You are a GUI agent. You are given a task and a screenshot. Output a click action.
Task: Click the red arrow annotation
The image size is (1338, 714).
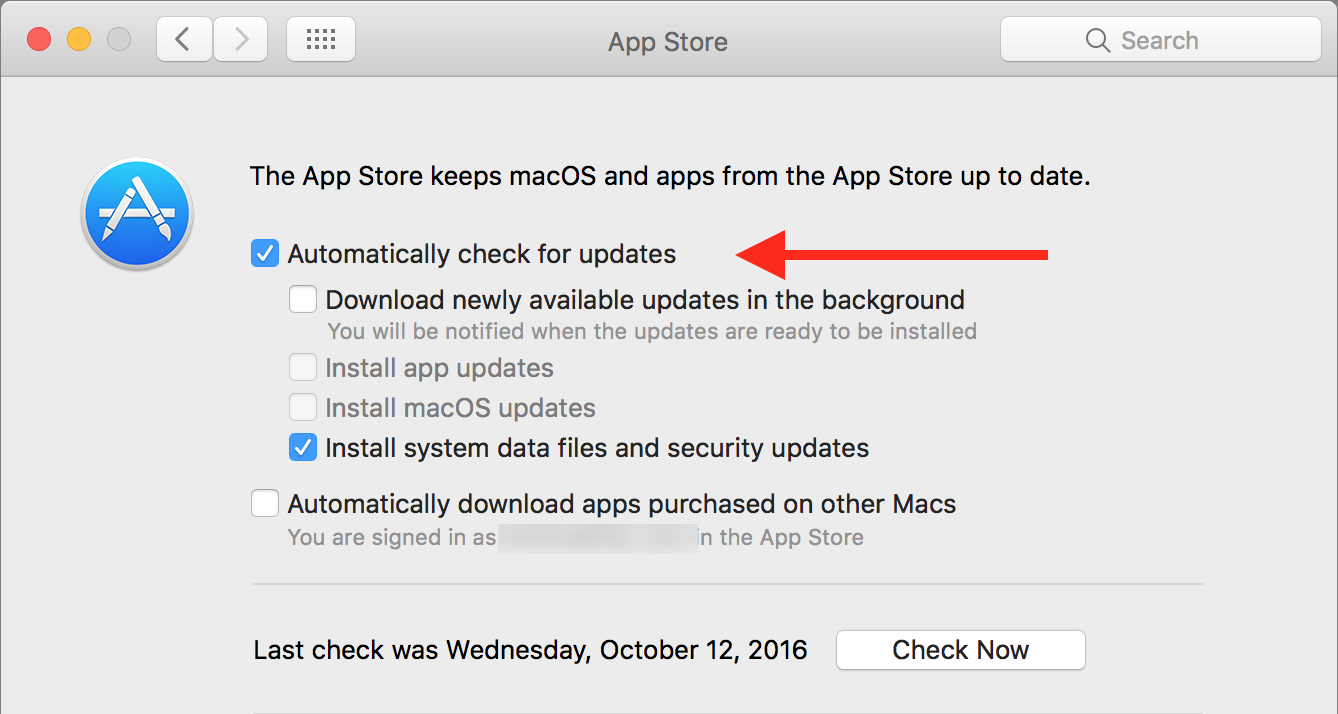click(892, 255)
